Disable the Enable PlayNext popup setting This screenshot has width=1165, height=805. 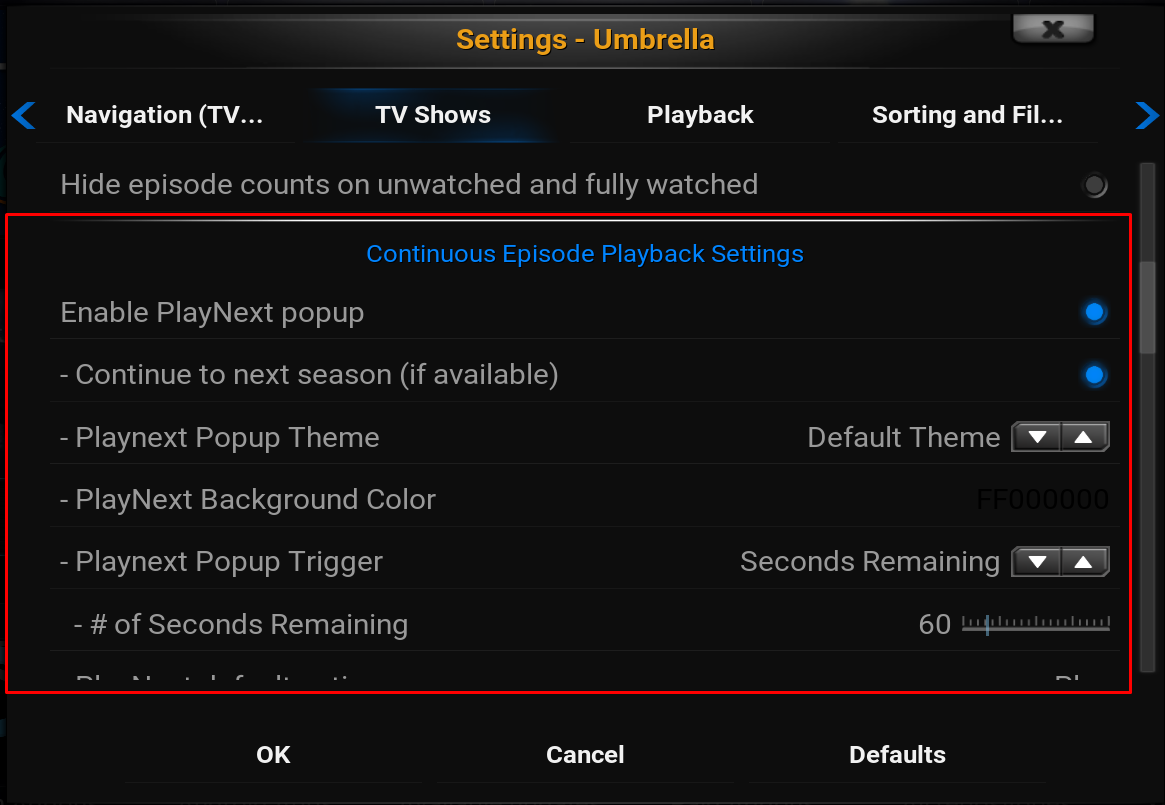[x=1095, y=313]
